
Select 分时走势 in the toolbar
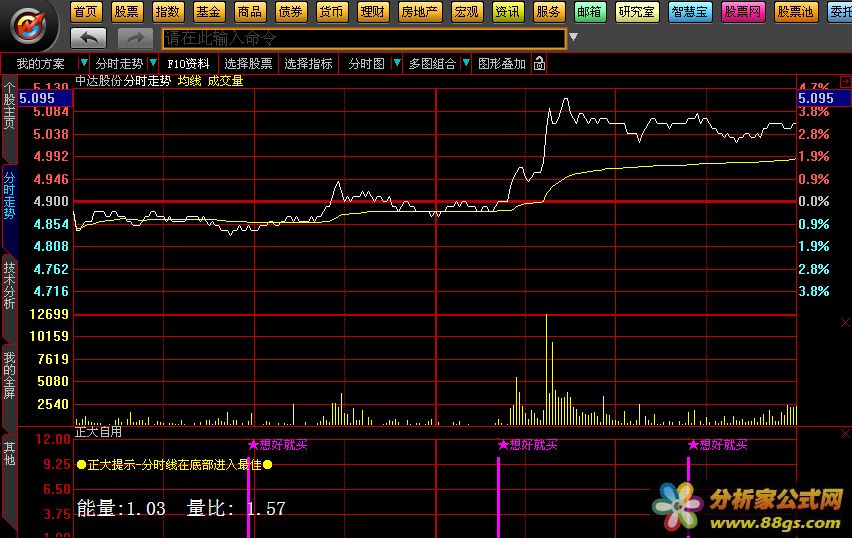pyautogui.click(x=119, y=64)
